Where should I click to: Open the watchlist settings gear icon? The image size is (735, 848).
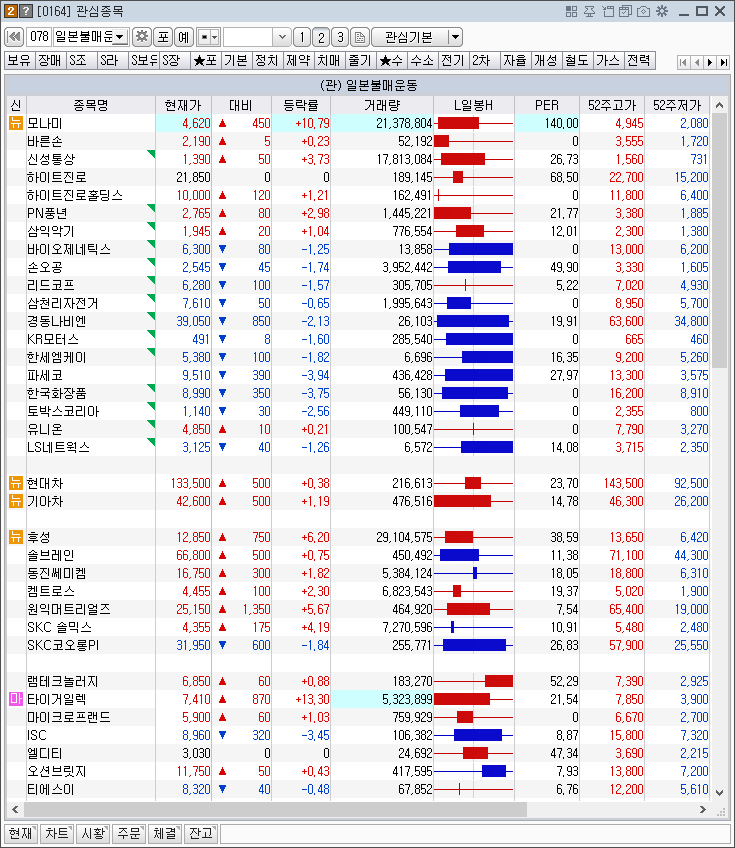click(142, 37)
